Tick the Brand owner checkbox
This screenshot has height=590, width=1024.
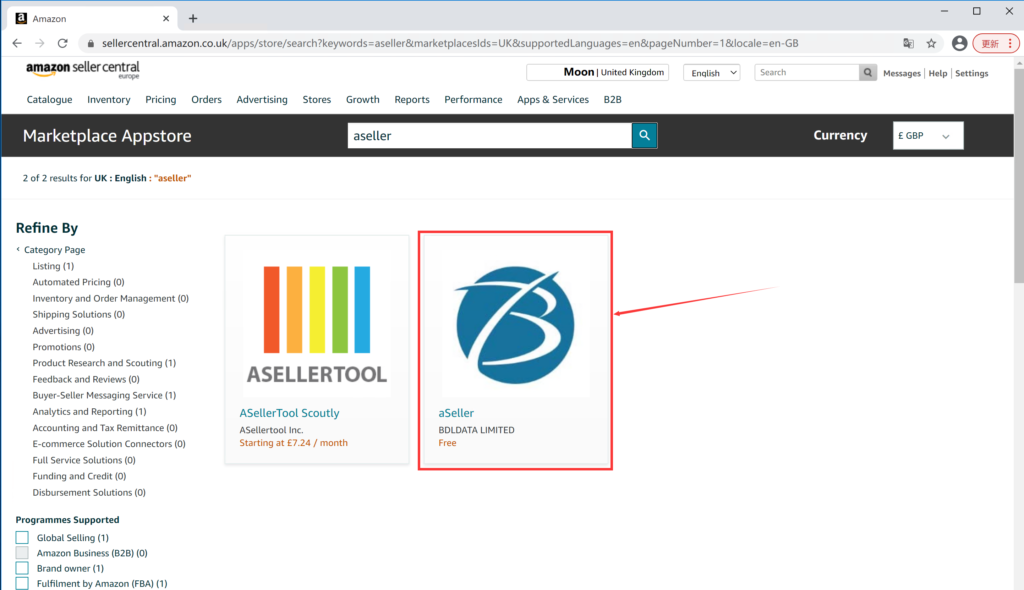(22, 568)
